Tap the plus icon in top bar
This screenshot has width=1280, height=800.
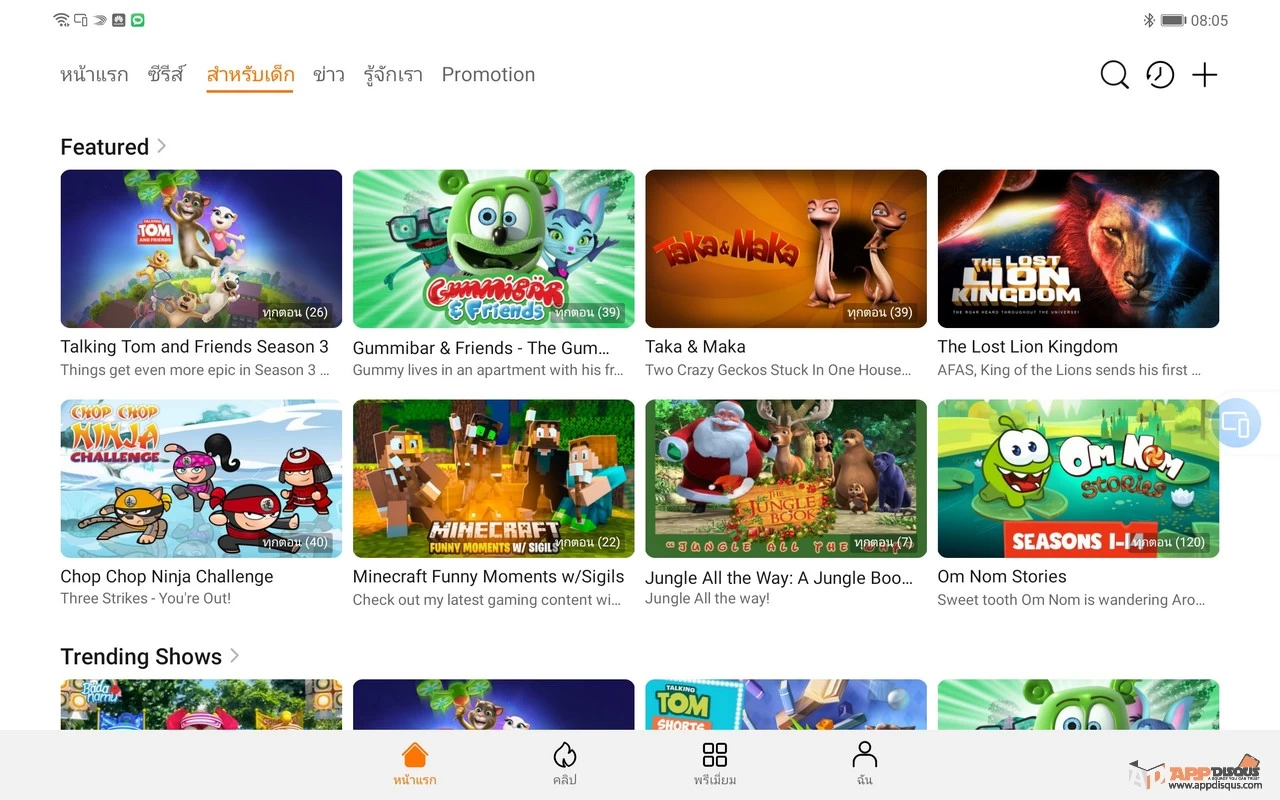(x=1205, y=75)
